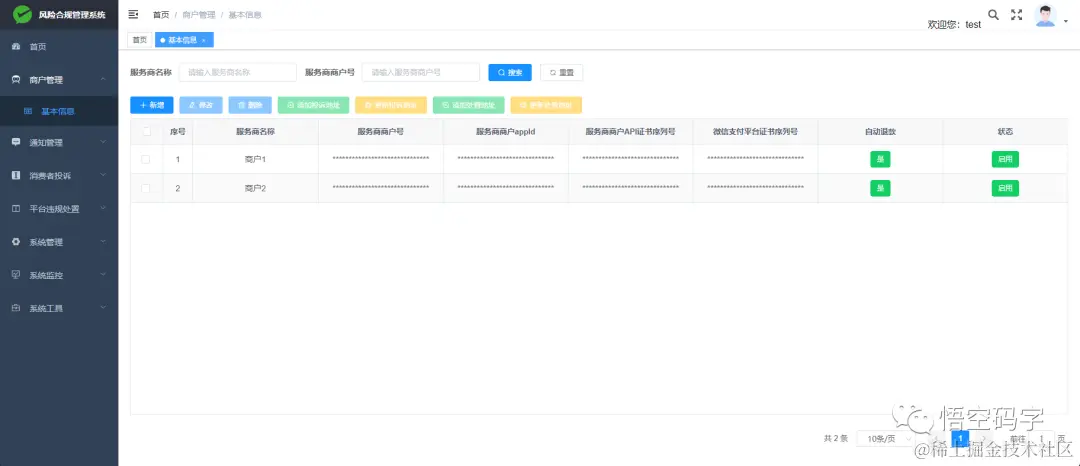
Task: Click the 商户2 name cell
Action: [255, 188]
